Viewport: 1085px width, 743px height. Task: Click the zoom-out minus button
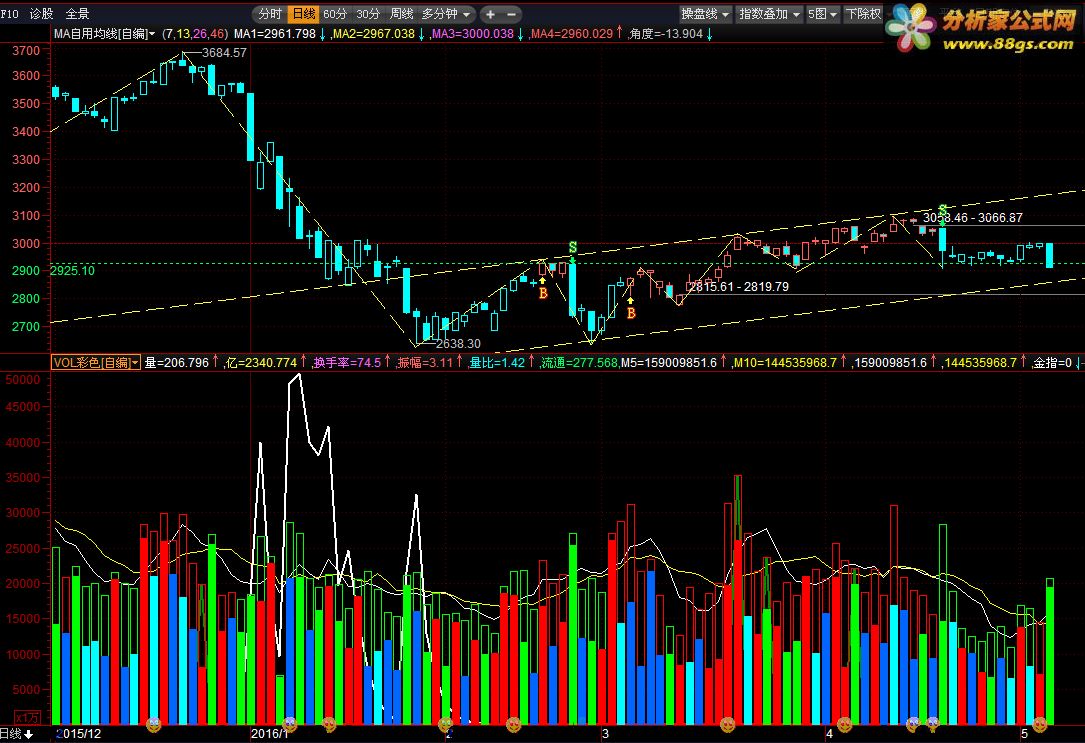coord(511,14)
